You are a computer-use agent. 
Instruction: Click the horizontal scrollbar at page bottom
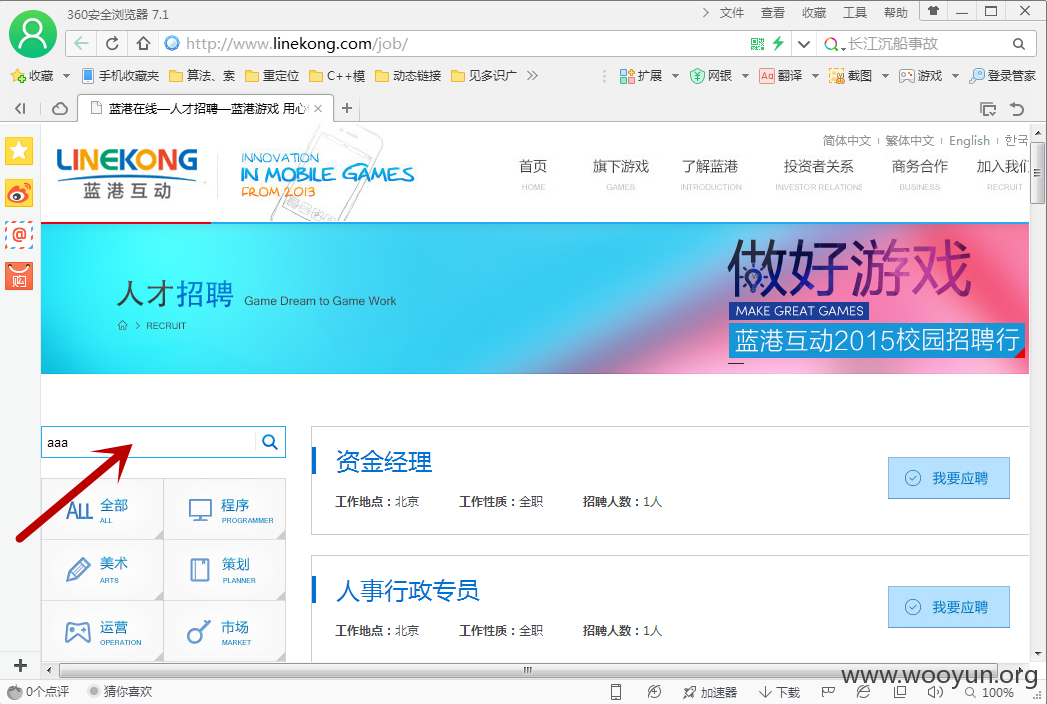point(528,670)
